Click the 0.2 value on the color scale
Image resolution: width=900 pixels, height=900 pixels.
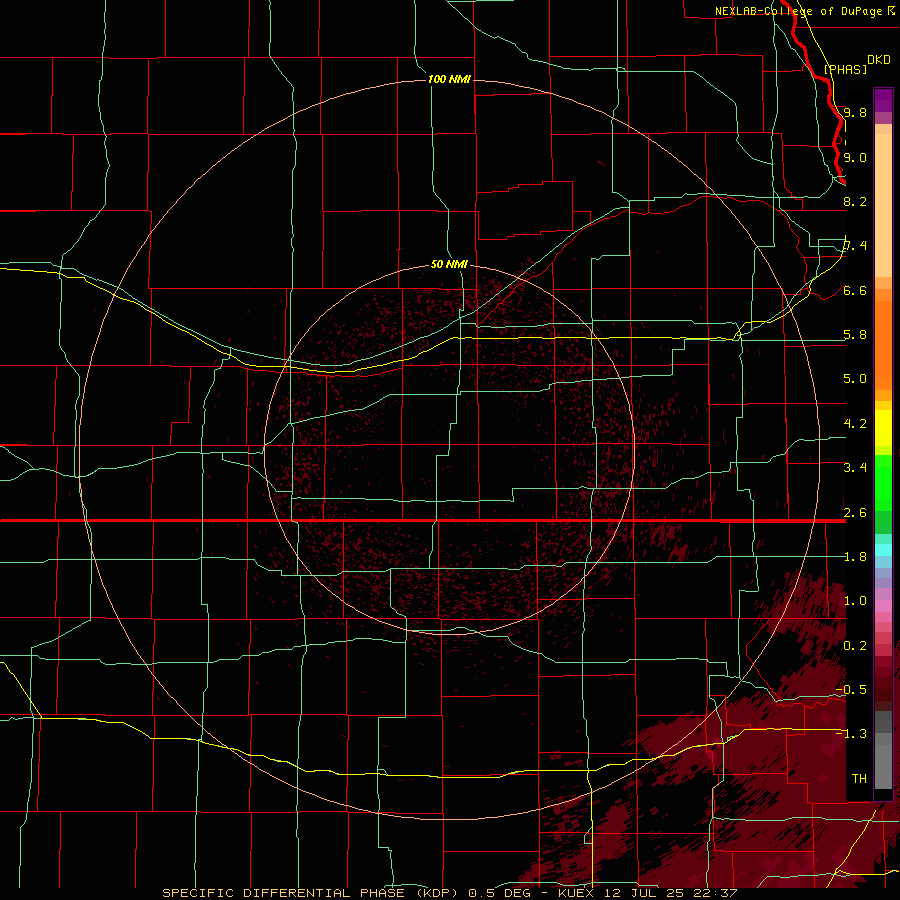(x=855, y=646)
